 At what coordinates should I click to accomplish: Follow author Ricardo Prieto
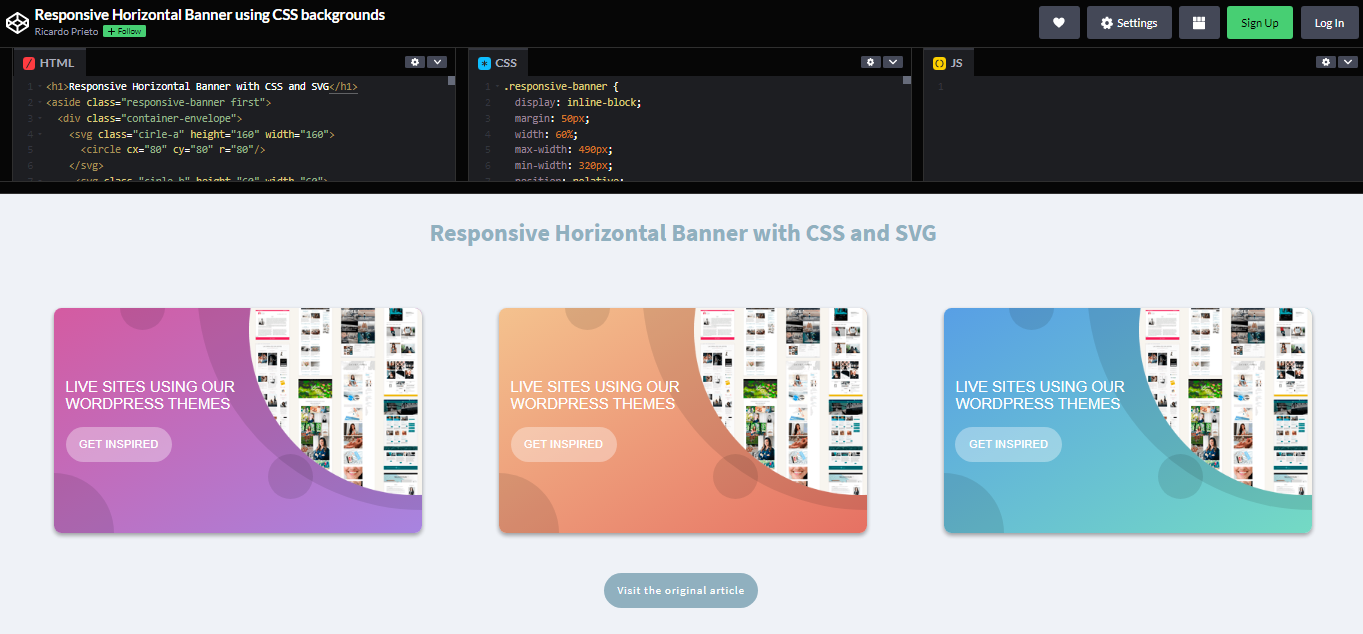click(x=122, y=31)
